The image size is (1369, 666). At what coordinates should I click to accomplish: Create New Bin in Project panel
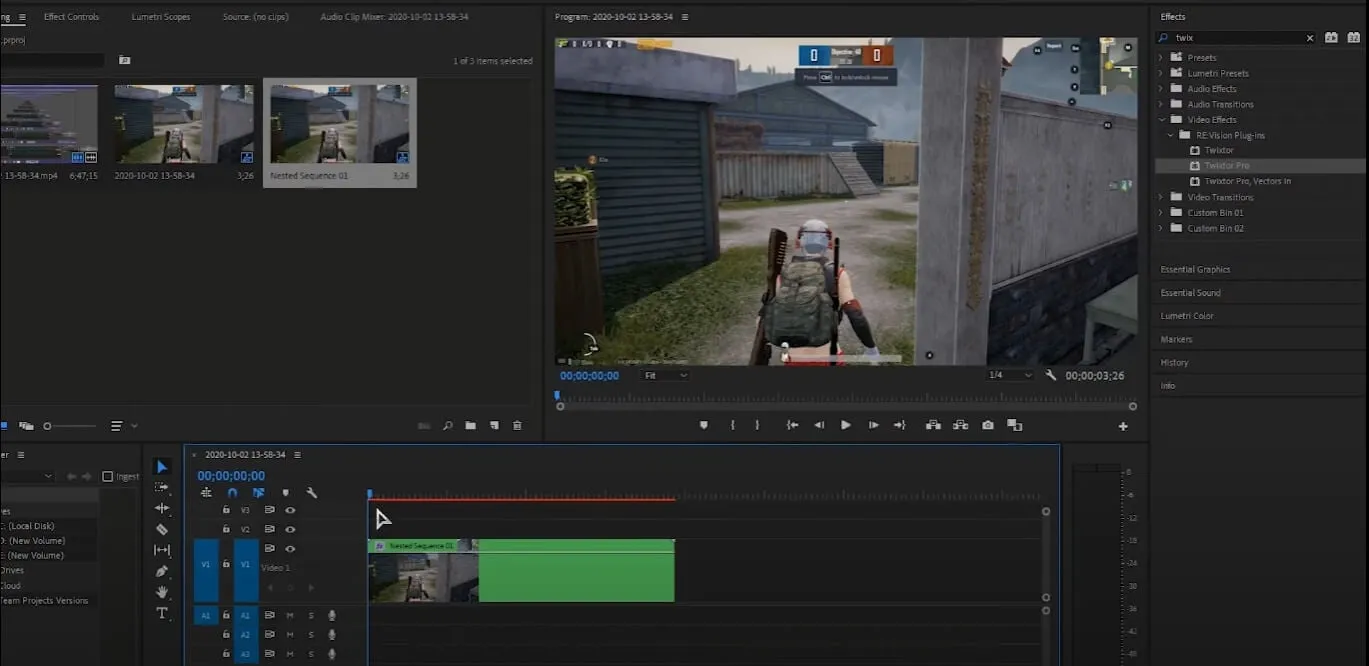coord(470,425)
